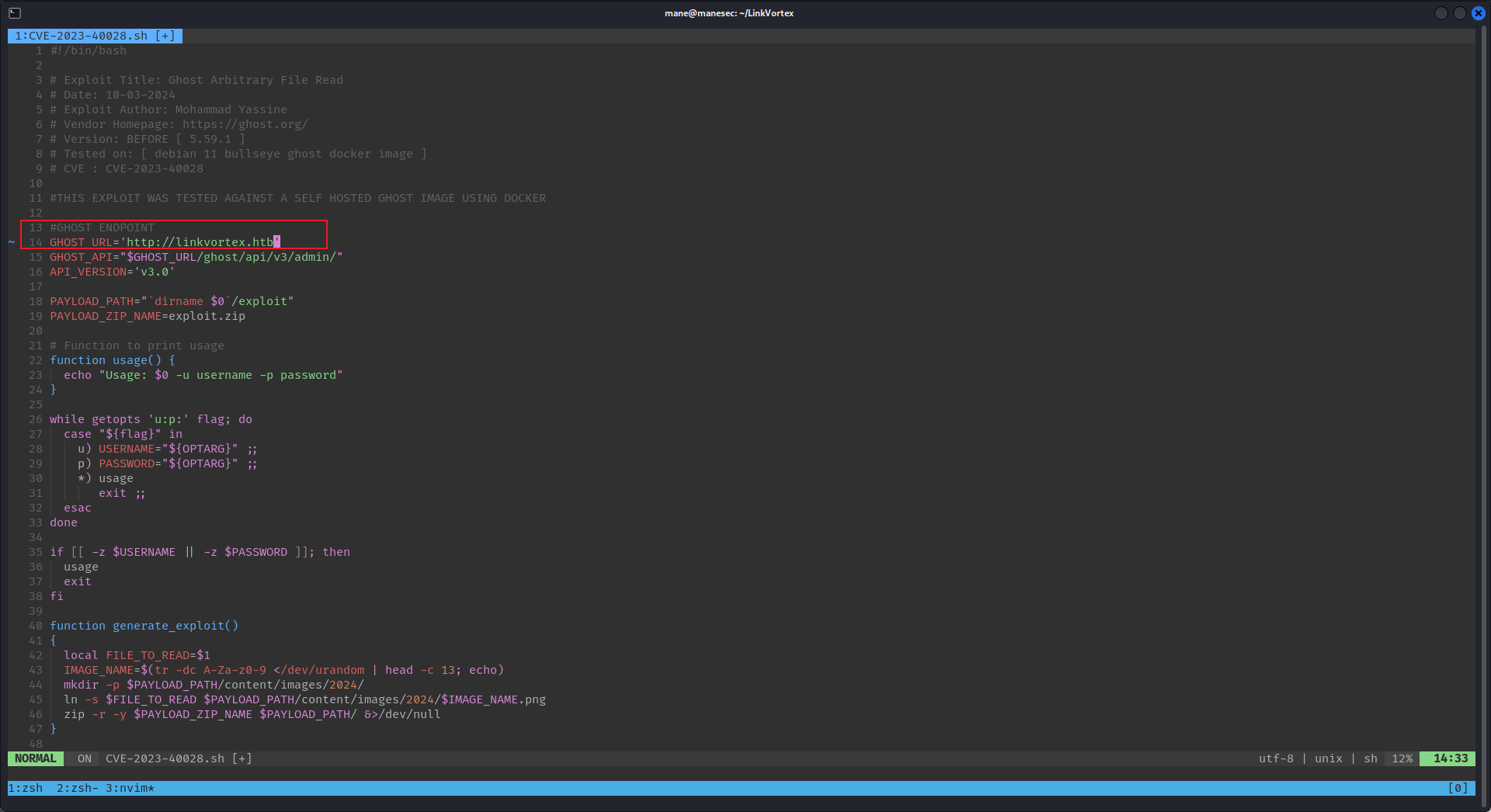Click the NORMAL mode indicator

pyautogui.click(x=36, y=758)
